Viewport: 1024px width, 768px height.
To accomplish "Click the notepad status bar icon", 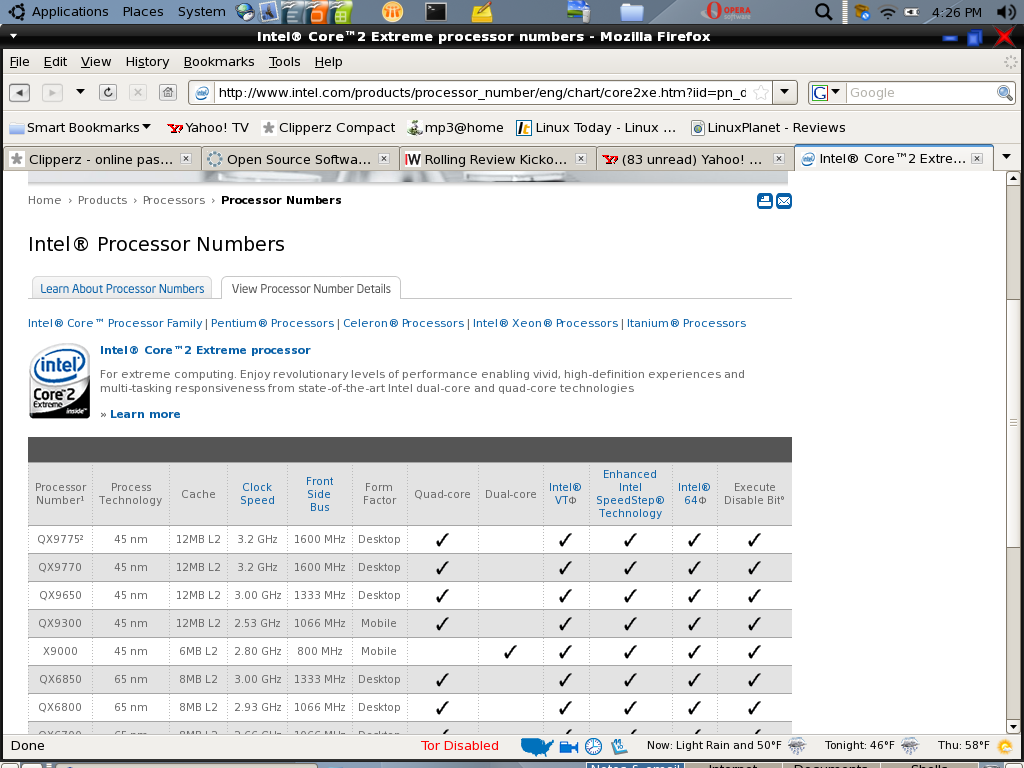I will click(x=618, y=746).
